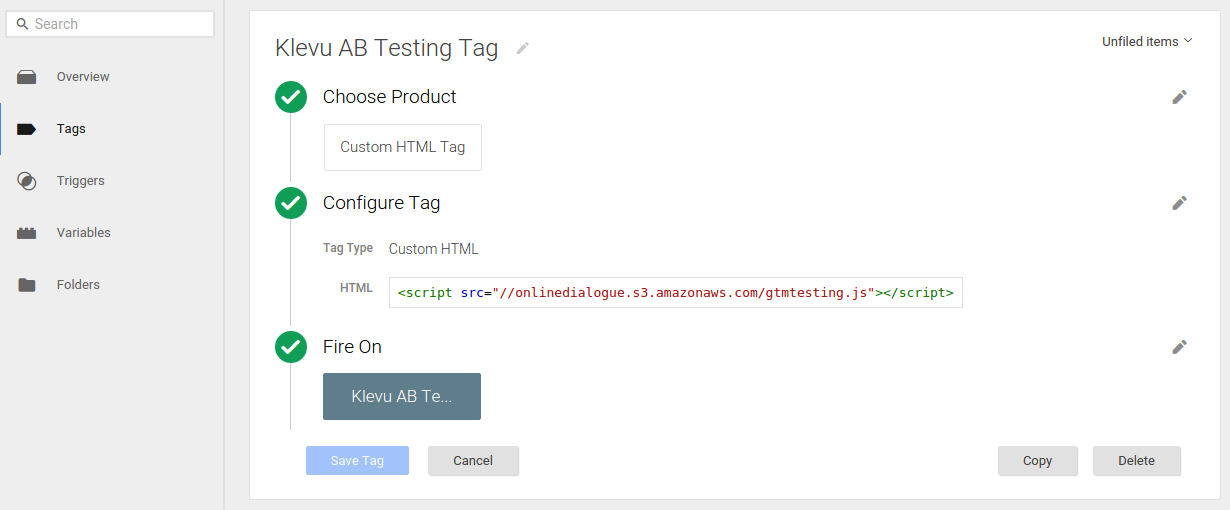Cancel the tag editing
Viewport: 1230px width, 510px height.
(x=473, y=461)
